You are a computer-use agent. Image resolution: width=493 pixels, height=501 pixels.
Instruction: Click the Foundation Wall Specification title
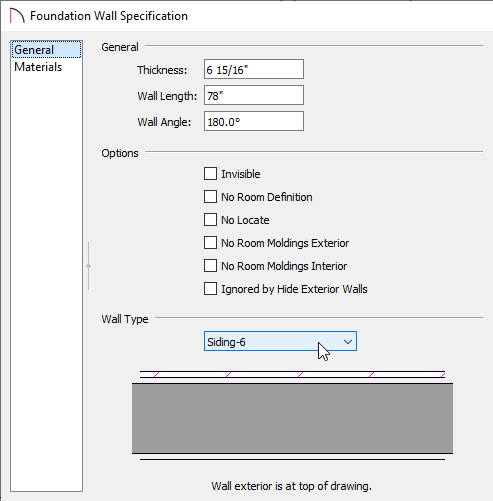tap(109, 16)
